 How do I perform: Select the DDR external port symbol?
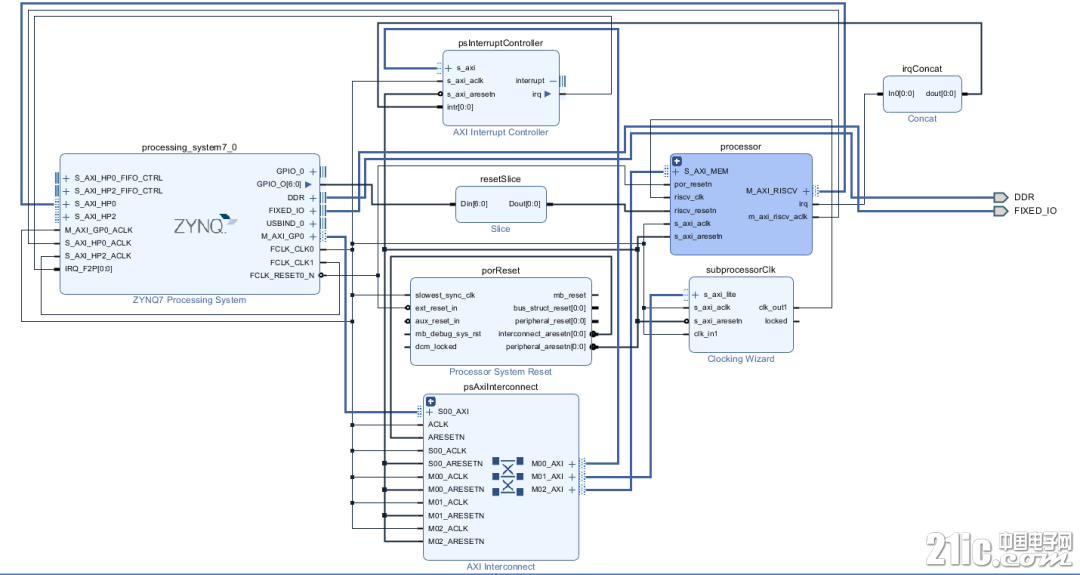pyautogui.click(x=1001, y=197)
